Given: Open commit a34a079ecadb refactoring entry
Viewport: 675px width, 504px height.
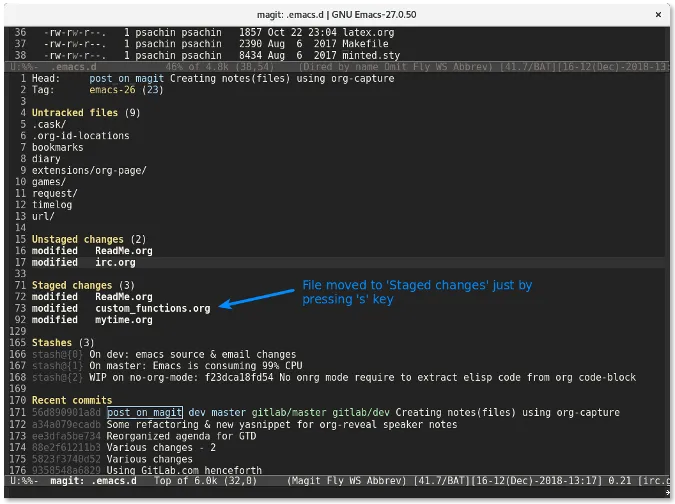Looking at the screenshot, I should [x=66, y=424].
